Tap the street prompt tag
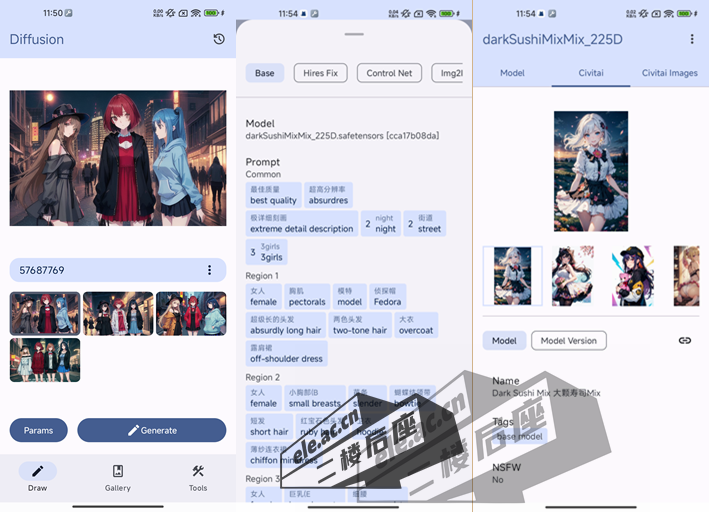This screenshot has width=709, height=512. pyautogui.click(x=425, y=223)
